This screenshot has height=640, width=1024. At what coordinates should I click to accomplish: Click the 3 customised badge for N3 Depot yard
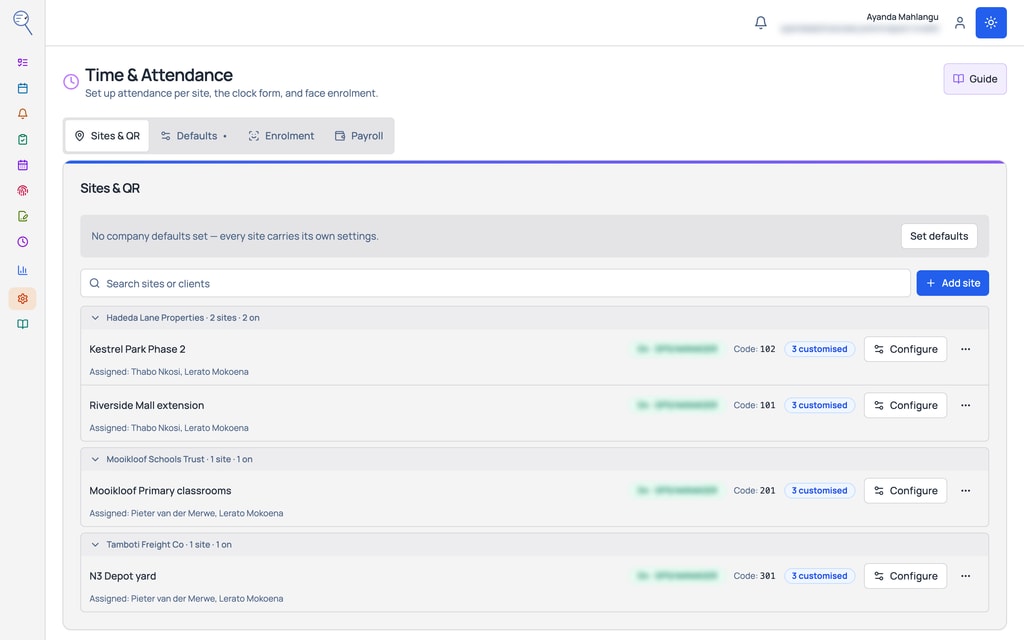[820, 576]
